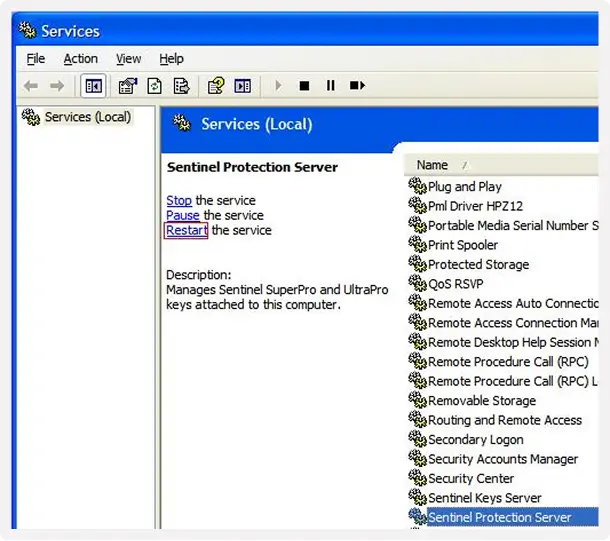
Task: Click the Stop Service square button
Action: [304, 86]
